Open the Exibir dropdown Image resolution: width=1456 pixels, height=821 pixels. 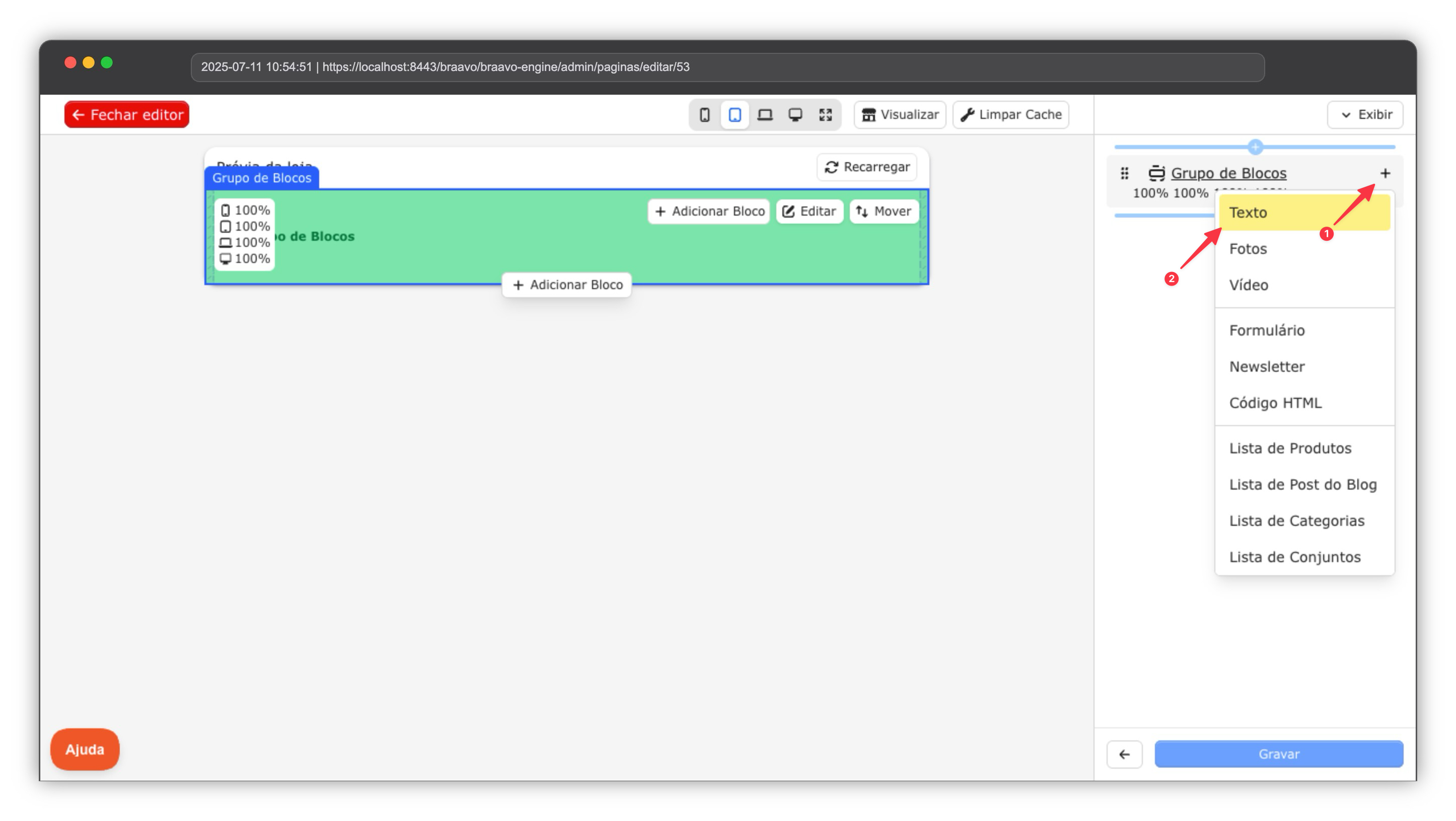click(x=1365, y=115)
